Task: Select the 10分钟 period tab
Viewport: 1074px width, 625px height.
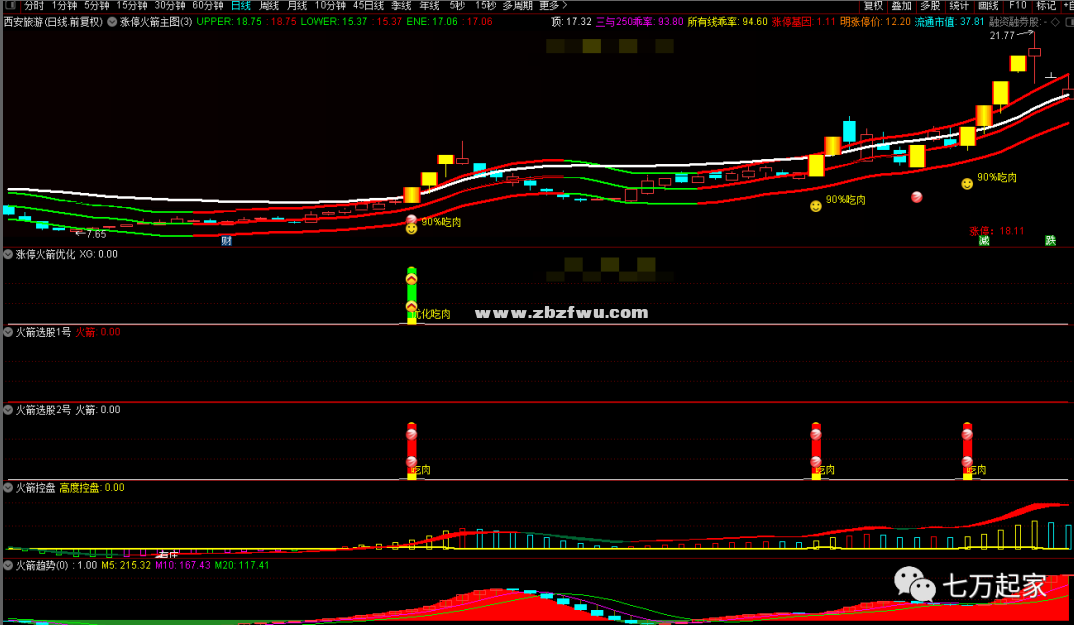Action: [330, 5]
